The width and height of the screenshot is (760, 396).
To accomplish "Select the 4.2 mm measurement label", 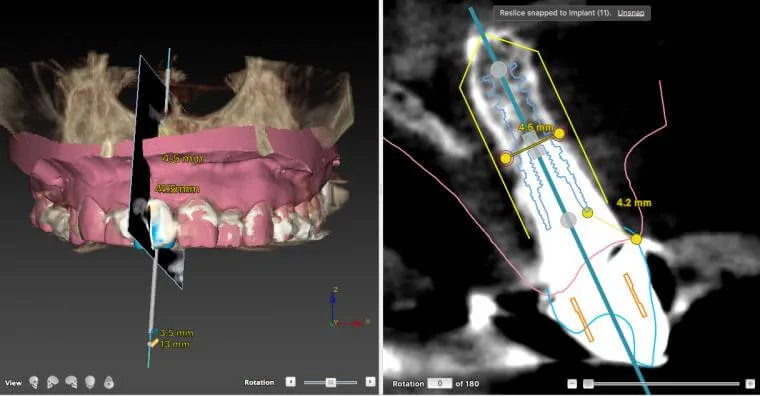I will pos(633,203).
